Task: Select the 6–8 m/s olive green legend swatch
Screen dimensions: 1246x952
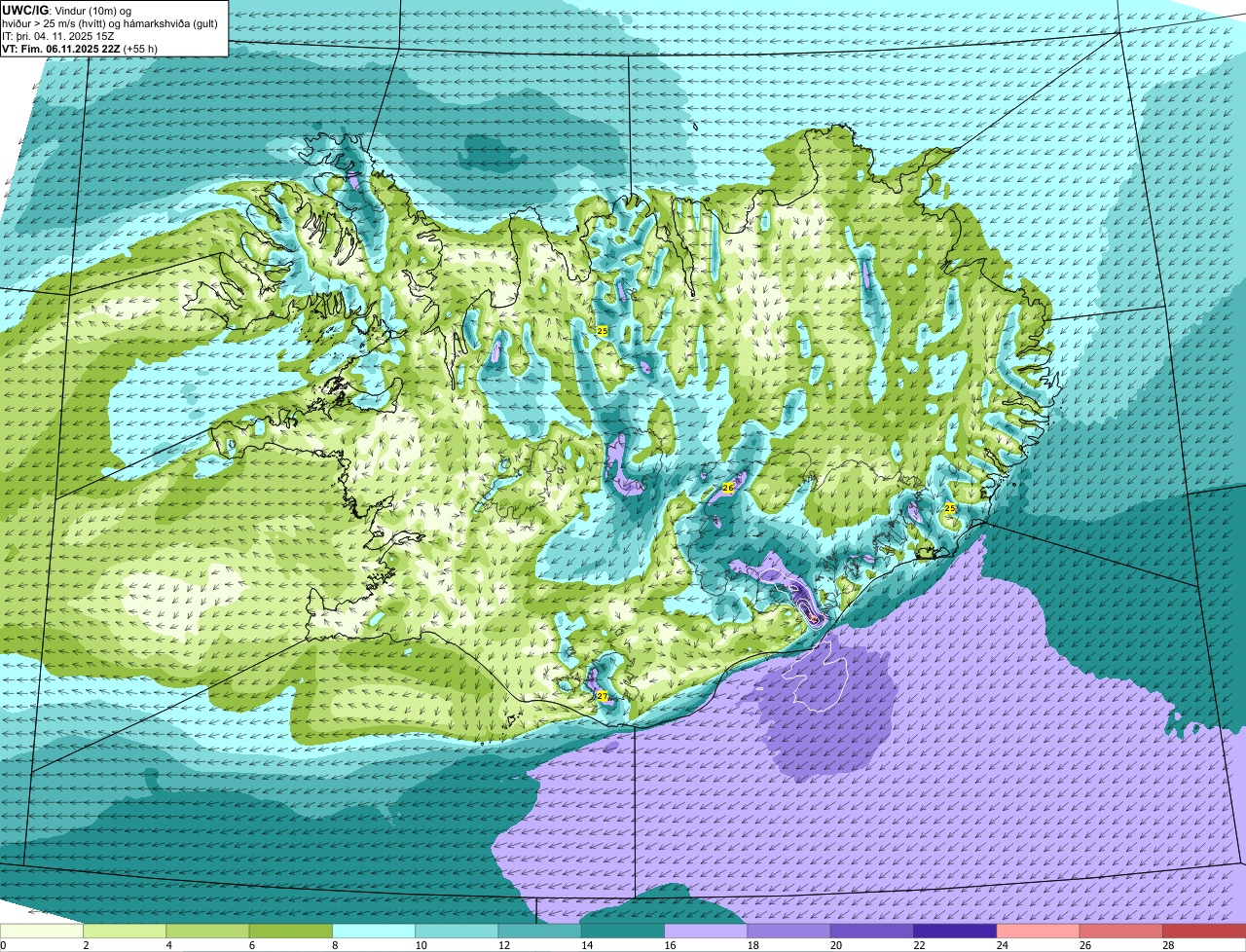Action: pos(291,931)
